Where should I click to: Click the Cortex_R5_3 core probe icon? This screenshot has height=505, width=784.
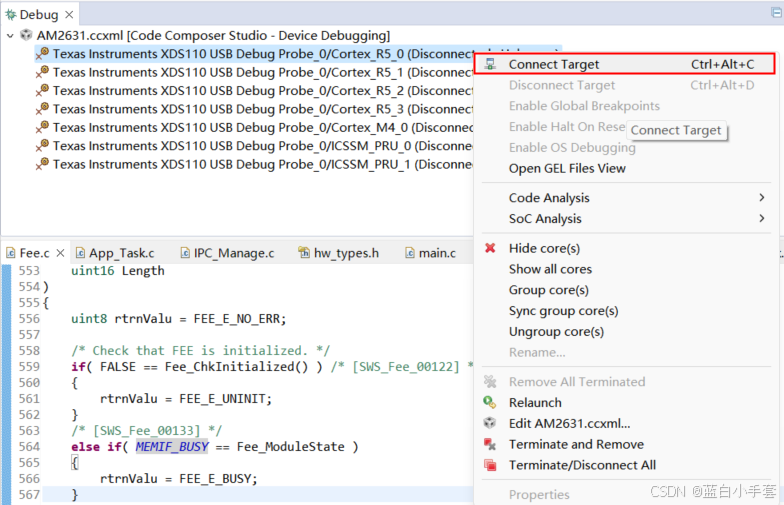click(42, 108)
